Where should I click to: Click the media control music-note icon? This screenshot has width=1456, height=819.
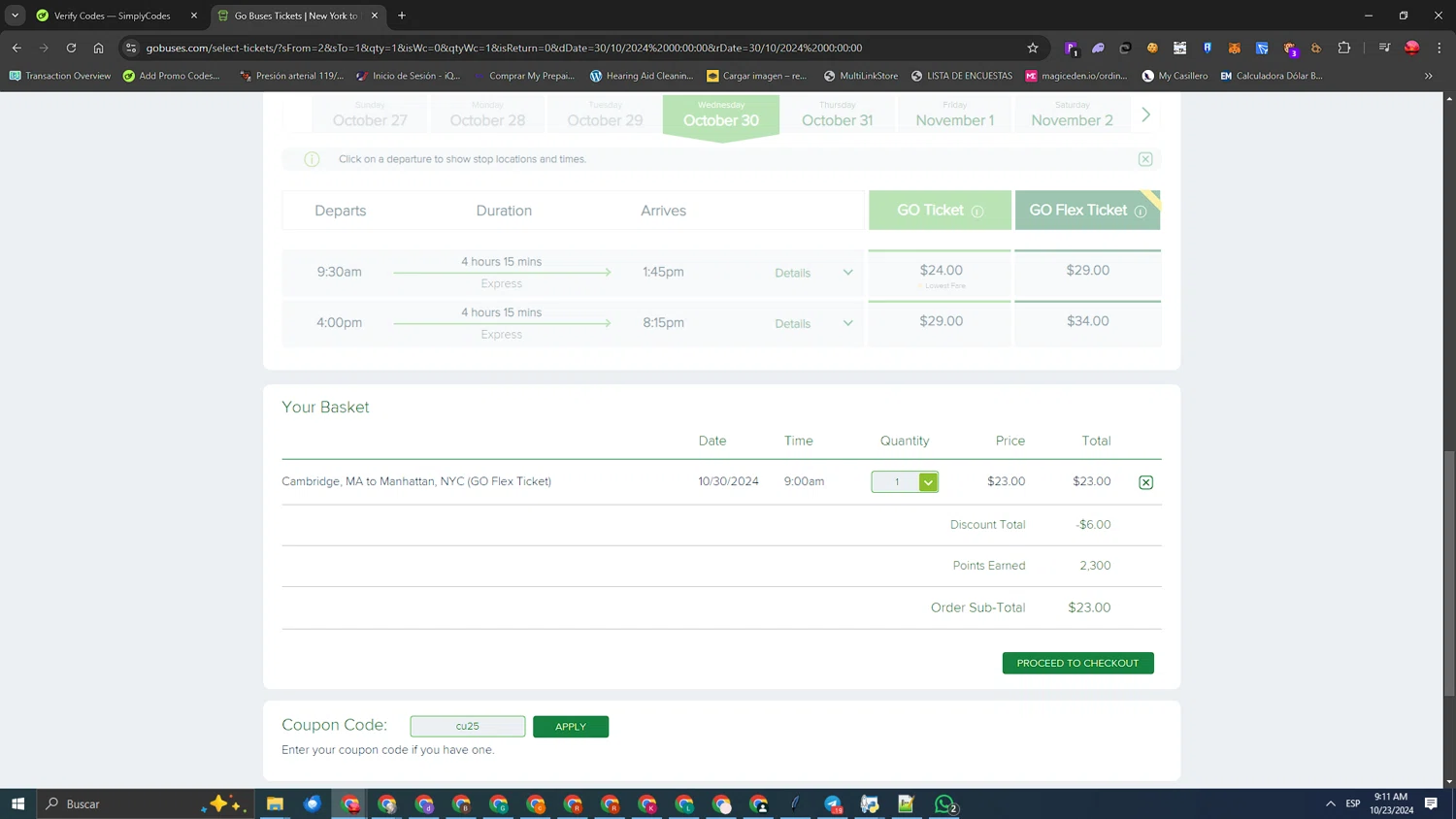tap(1384, 48)
